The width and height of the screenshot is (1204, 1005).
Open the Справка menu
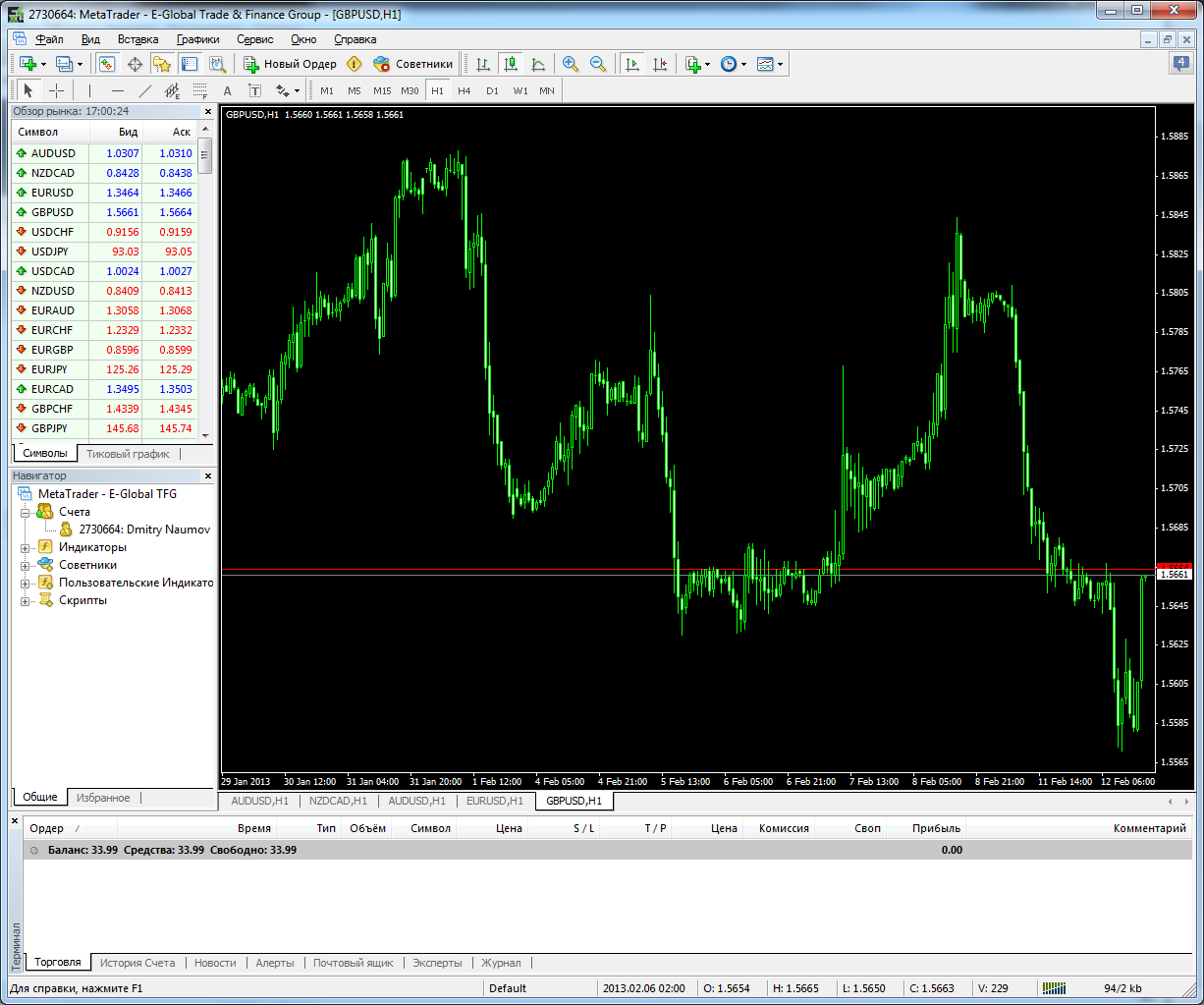point(356,39)
